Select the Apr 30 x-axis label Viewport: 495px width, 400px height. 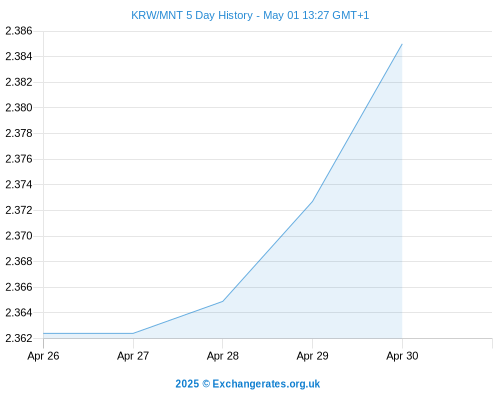pyautogui.click(x=402, y=356)
